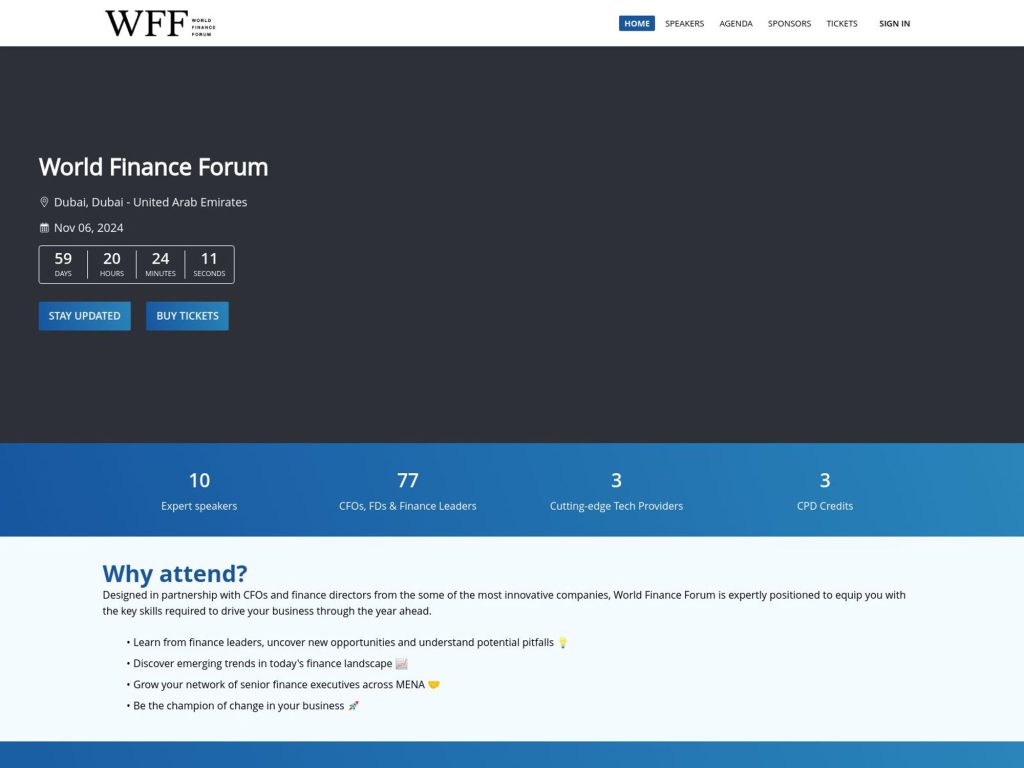The width and height of the screenshot is (1024, 768).
Task: Click the chart emoji beside emerging trends bullet
Action: 400,663
